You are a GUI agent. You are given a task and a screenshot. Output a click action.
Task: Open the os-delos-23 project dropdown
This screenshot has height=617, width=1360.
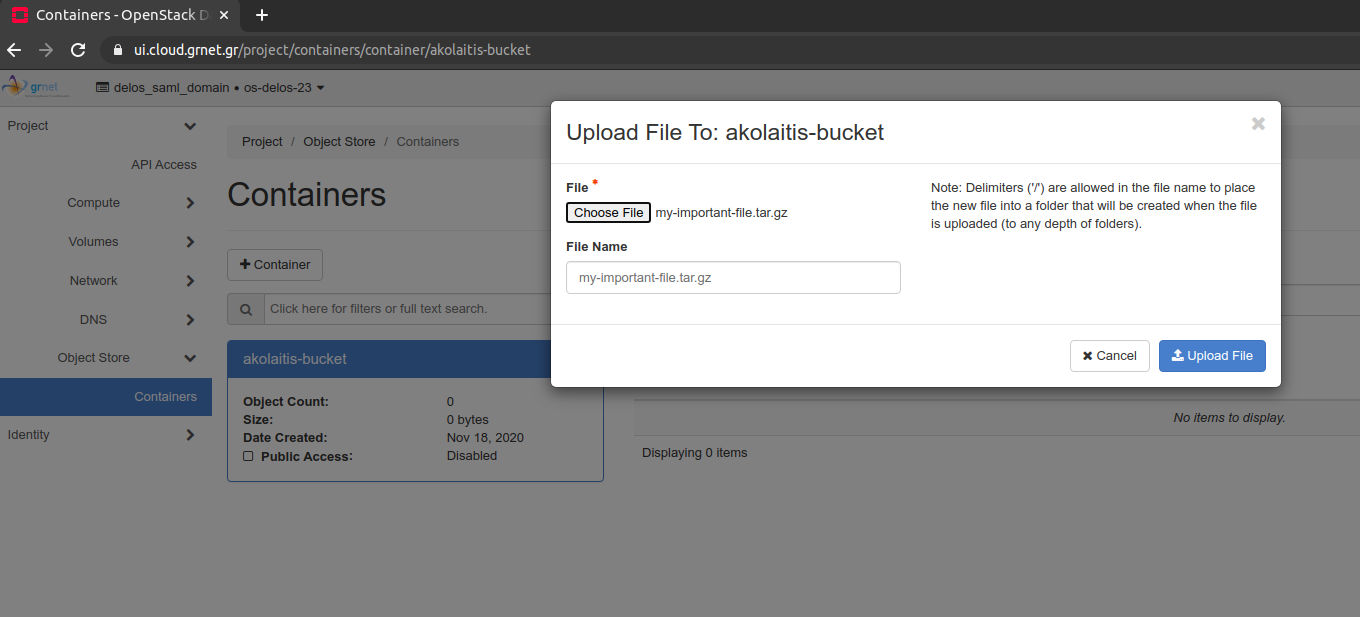point(284,88)
